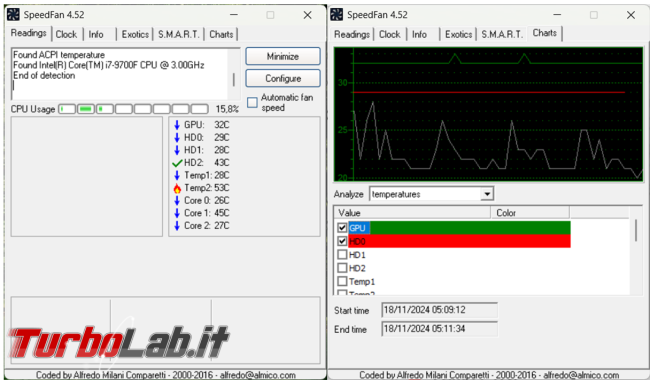Image resolution: width=650 pixels, height=381 pixels.
Task: Enable the Automatic fan speed checkbox
Action: tap(252, 102)
